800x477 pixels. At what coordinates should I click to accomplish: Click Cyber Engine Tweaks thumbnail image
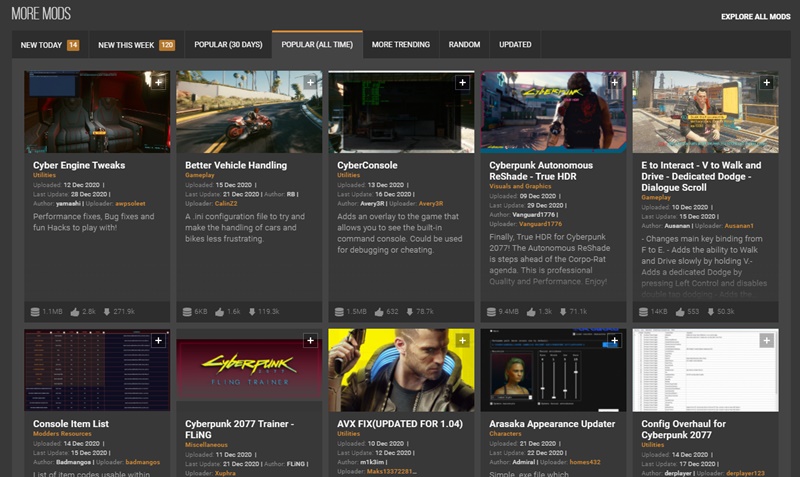[97, 112]
